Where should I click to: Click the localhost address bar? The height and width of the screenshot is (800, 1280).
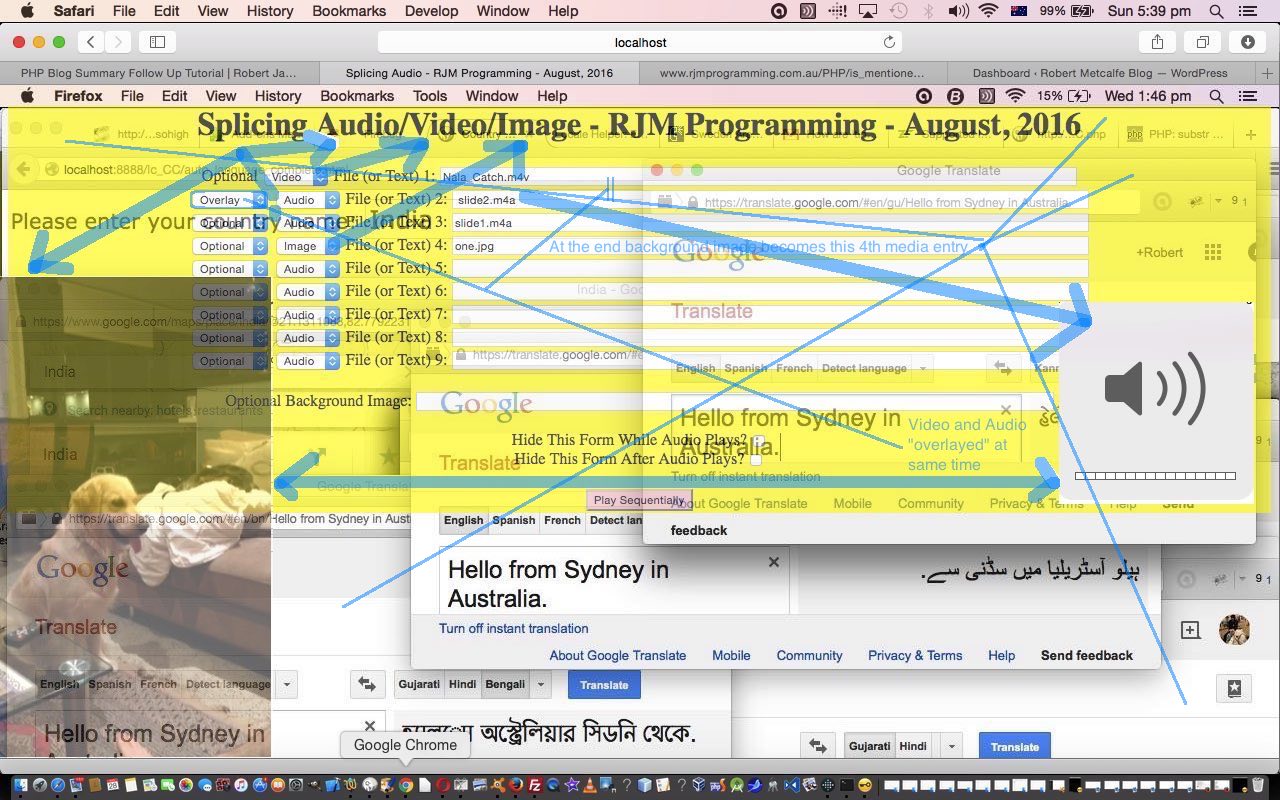coord(640,42)
